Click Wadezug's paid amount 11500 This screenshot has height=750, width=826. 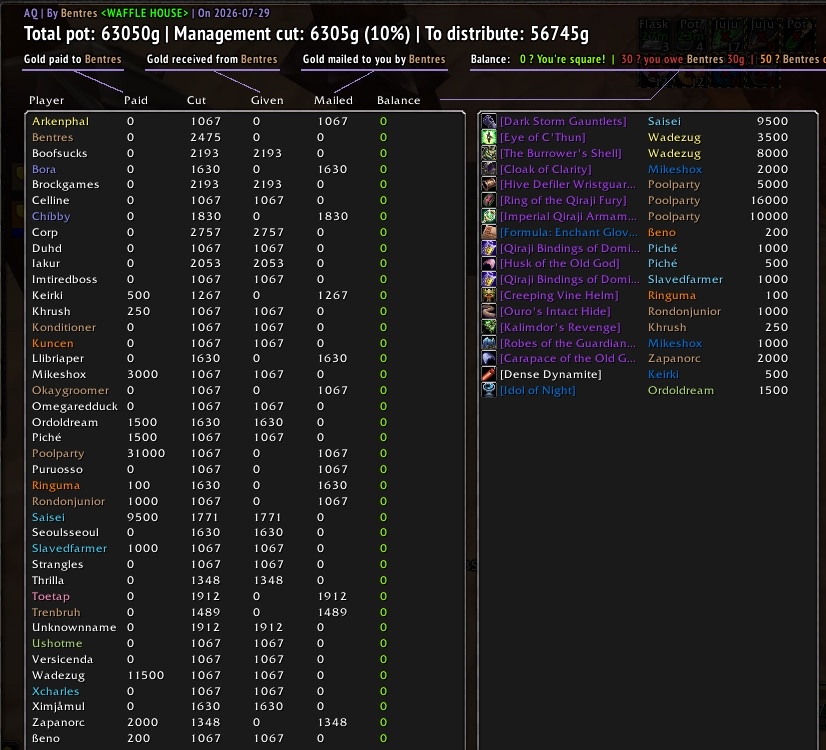click(x=145, y=675)
